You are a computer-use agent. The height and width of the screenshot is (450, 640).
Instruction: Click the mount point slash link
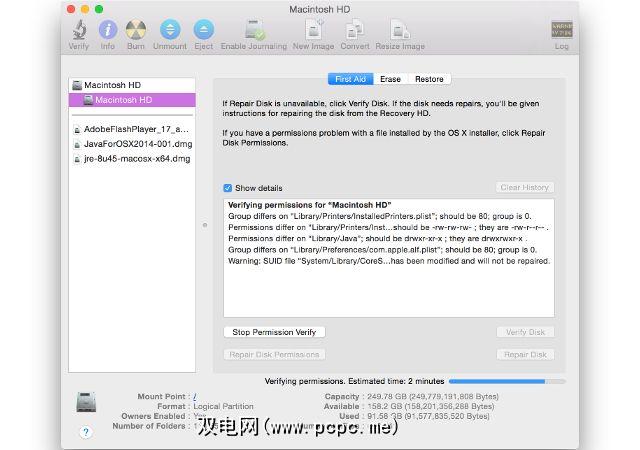click(195, 397)
